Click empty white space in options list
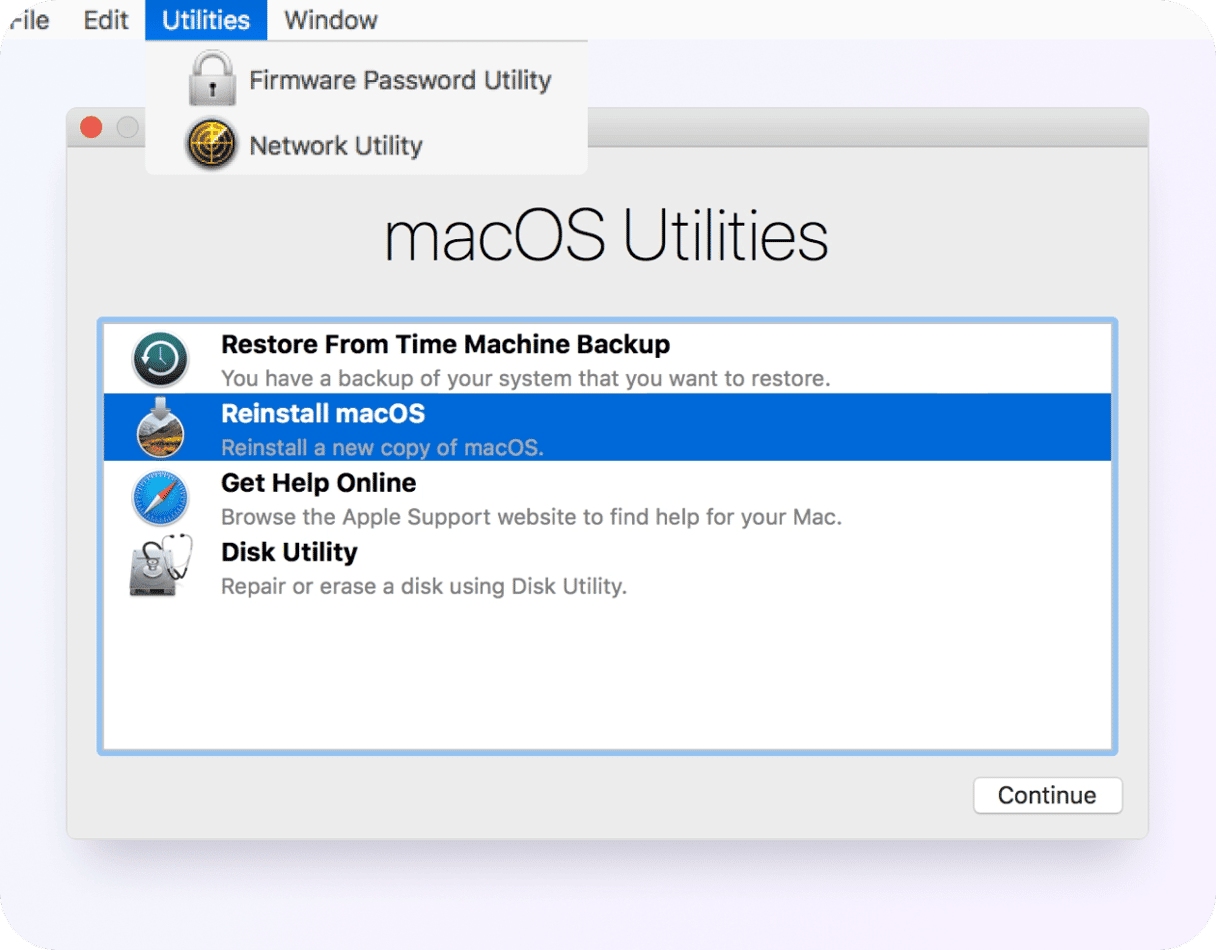 (606, 680)
